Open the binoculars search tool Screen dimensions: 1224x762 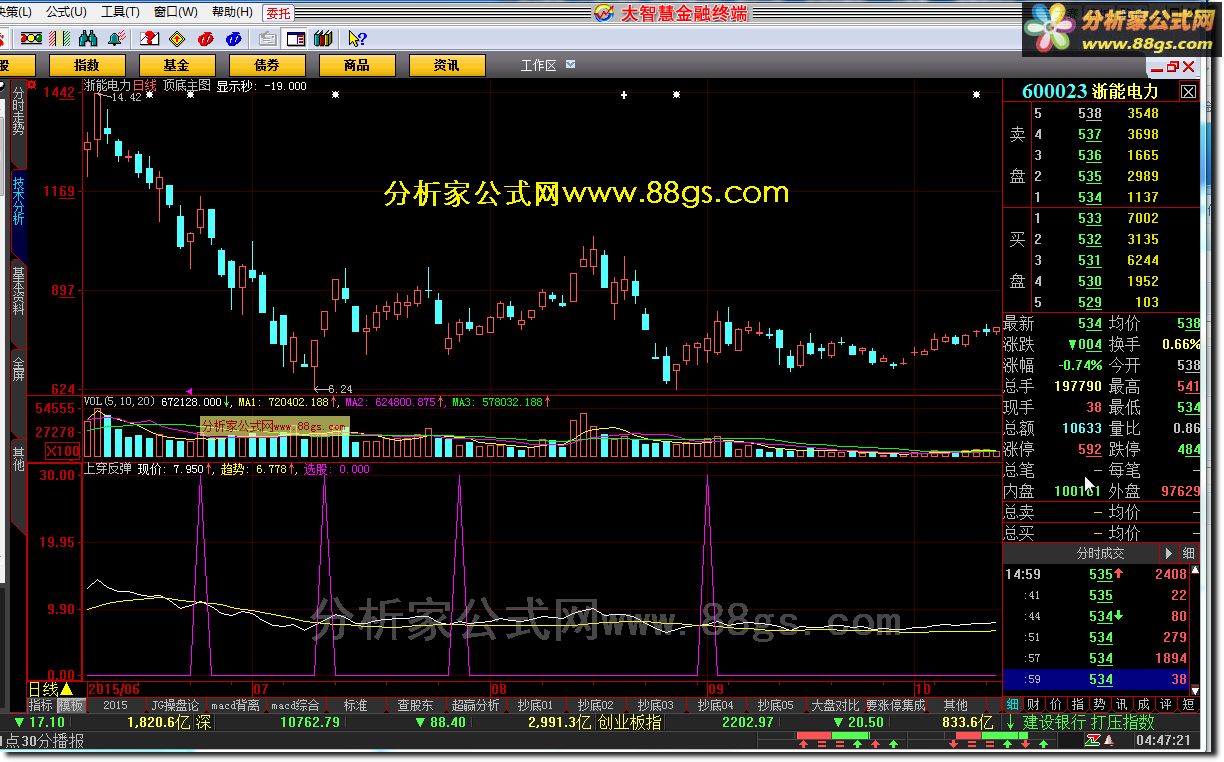click(88, 39)
